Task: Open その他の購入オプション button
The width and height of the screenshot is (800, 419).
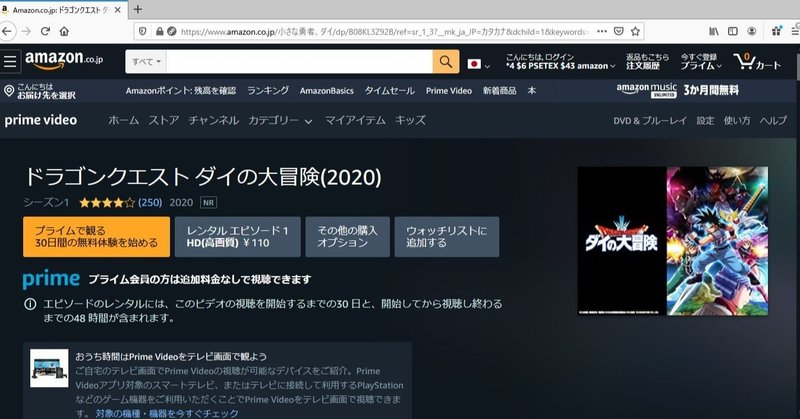Action: (x=347, y=237)
